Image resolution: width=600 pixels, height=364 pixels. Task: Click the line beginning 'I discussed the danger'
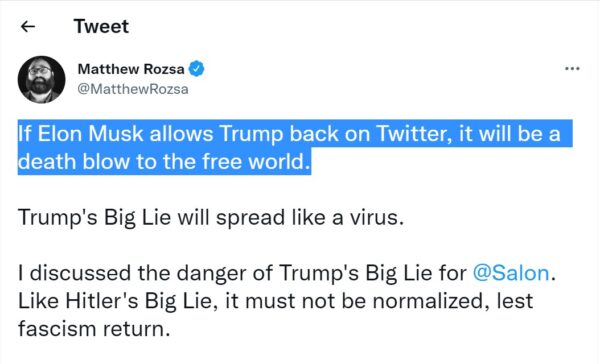pos(287,273)
